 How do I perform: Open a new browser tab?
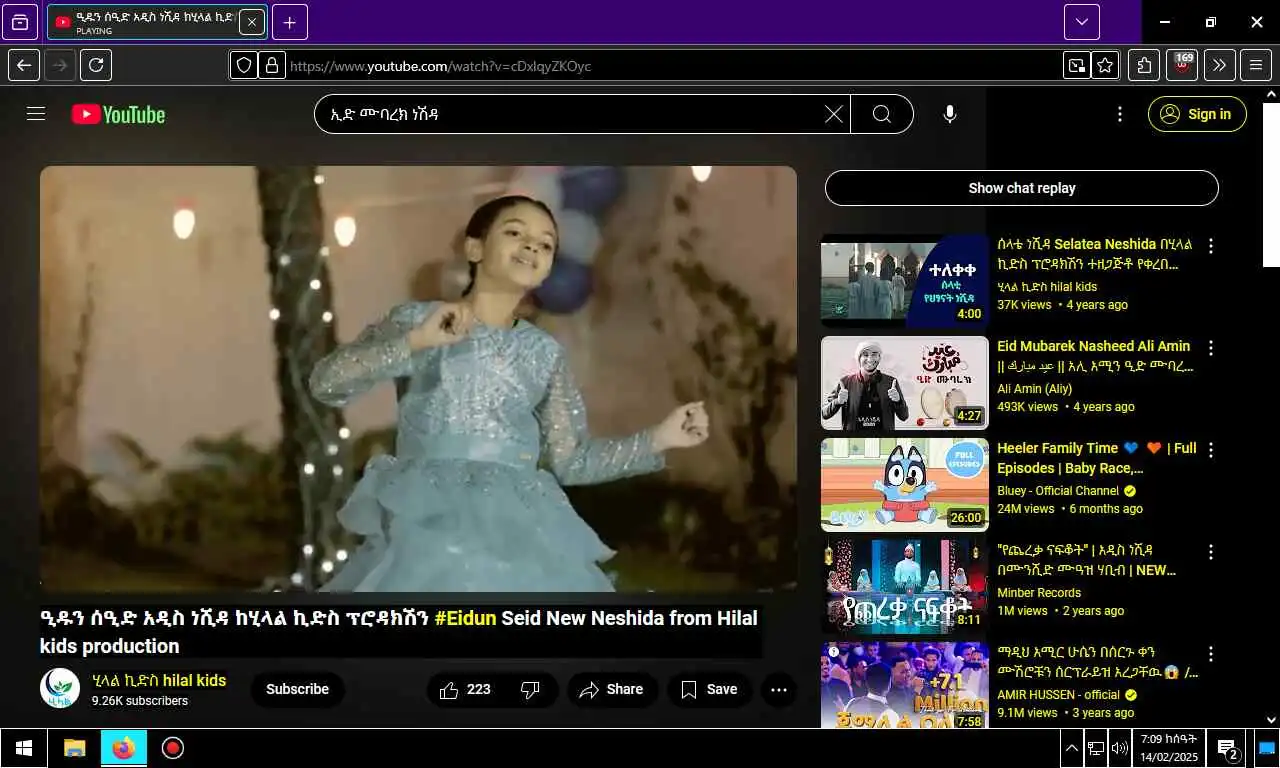tap(289, 22)
